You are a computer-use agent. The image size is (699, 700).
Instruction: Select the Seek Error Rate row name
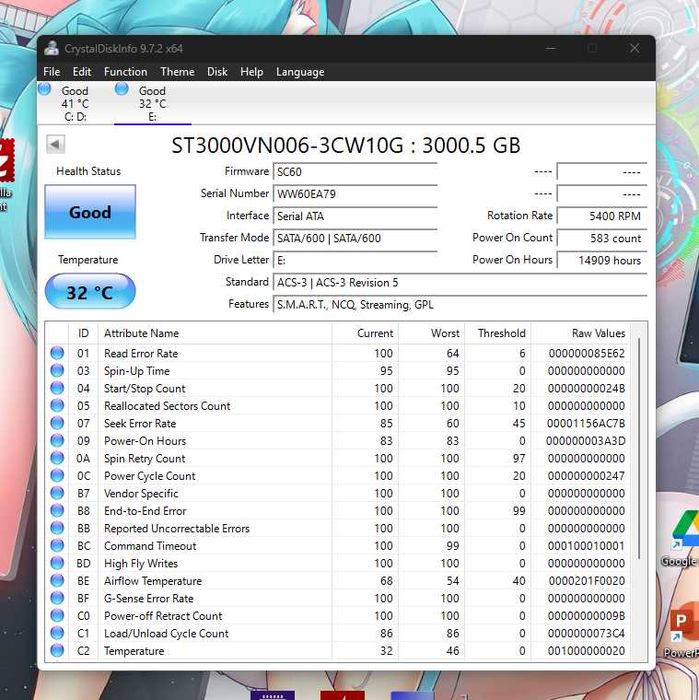coord(140,423)
